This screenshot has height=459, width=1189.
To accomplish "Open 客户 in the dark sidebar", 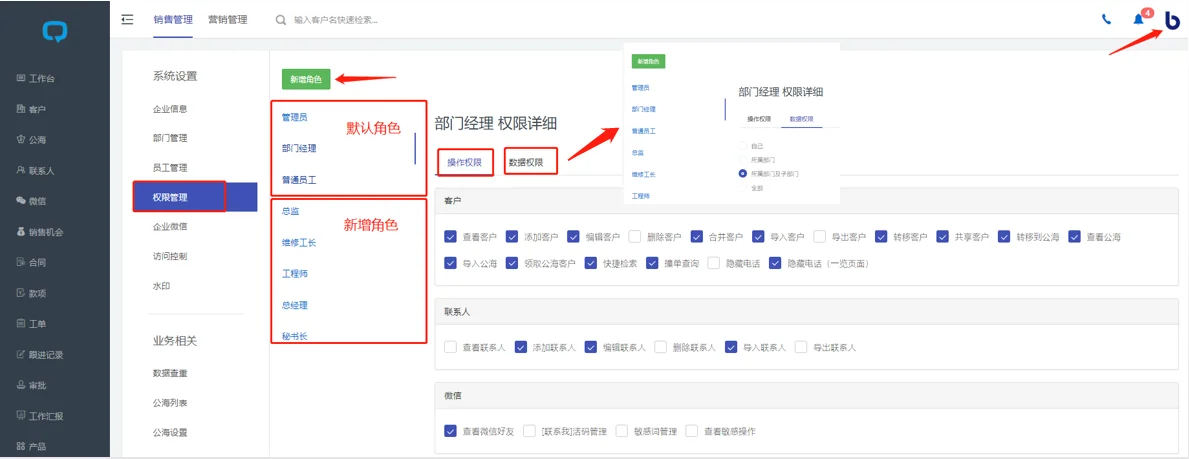I will [x=30, y=109].
